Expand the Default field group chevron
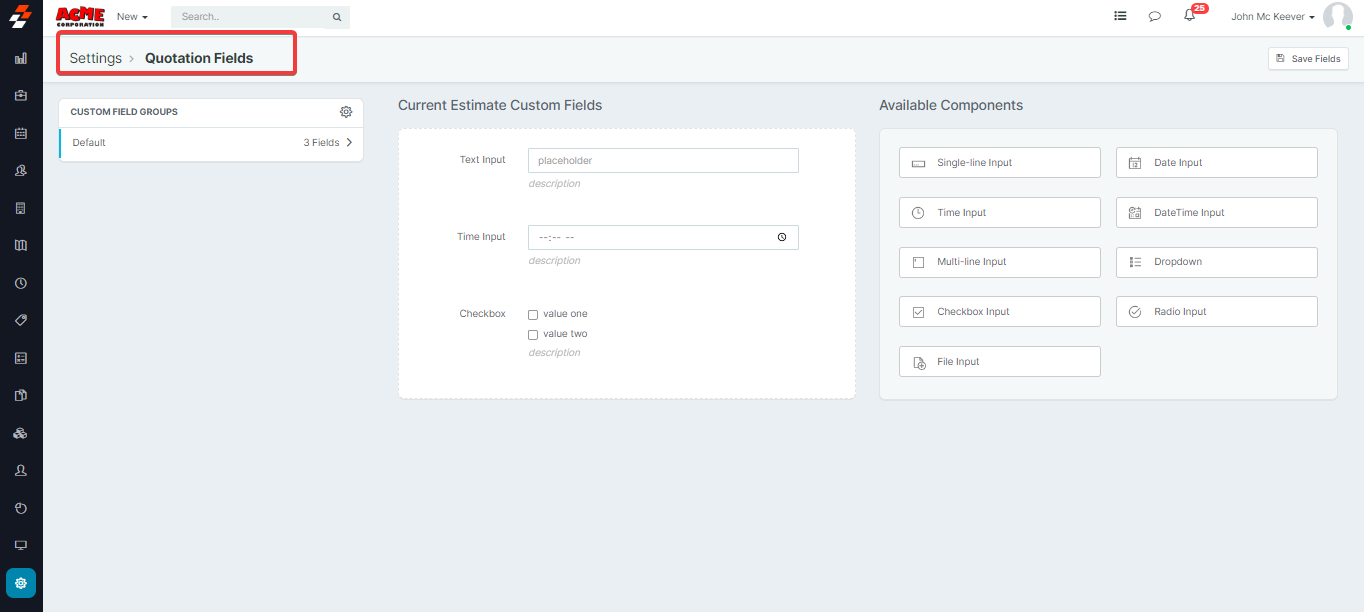Viewport: 1364px width, 612px height. [x=349, y=143]
